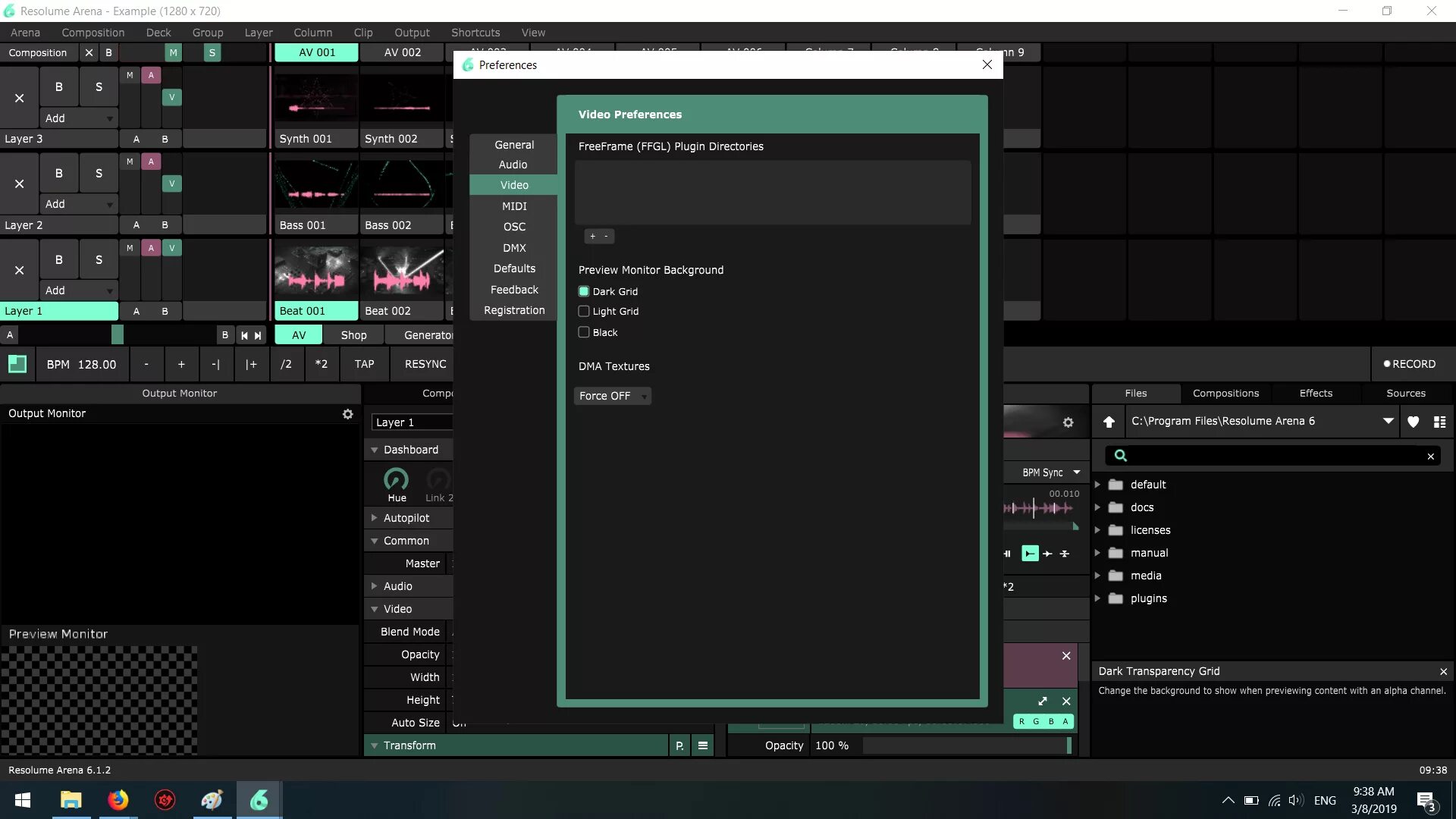Collapse the Dashboard section
Screen dimensions: 1456x819
pos(374,450)
